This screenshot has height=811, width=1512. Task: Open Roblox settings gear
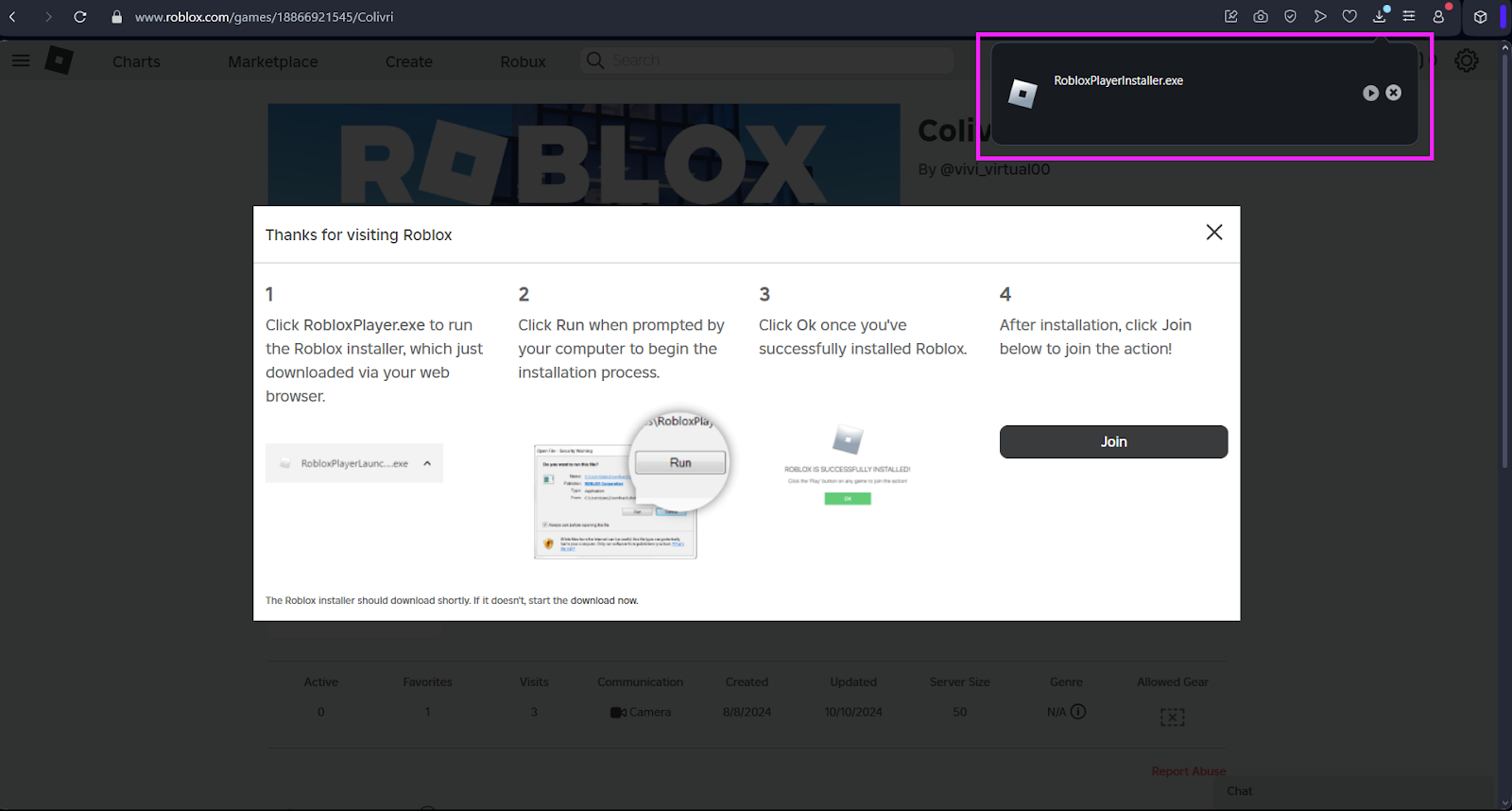pyautogui.click(x=1466, y=60)
